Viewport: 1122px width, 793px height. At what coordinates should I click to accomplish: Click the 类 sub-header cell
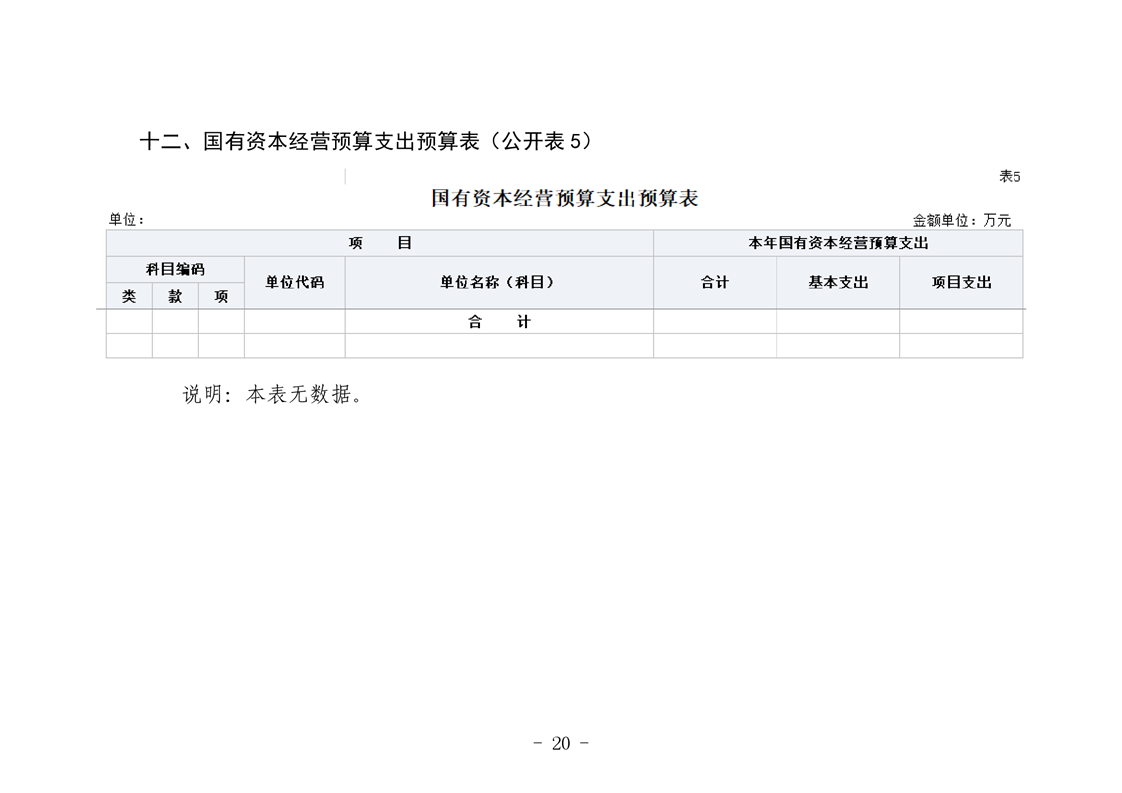point(129,296)
